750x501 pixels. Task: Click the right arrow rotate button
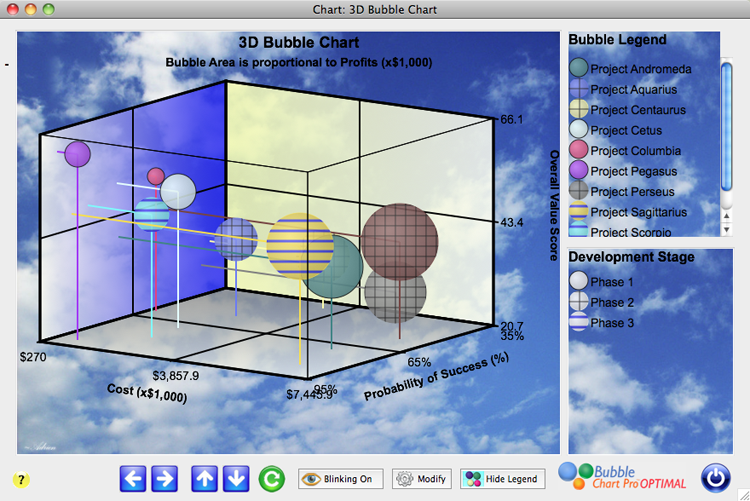pos(165,479)
